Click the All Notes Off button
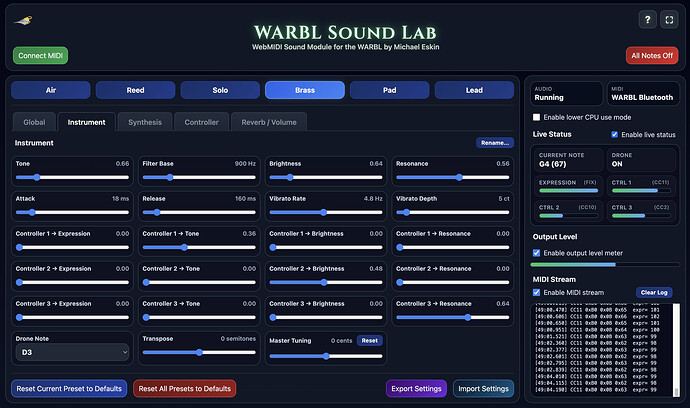 point(652,55)
